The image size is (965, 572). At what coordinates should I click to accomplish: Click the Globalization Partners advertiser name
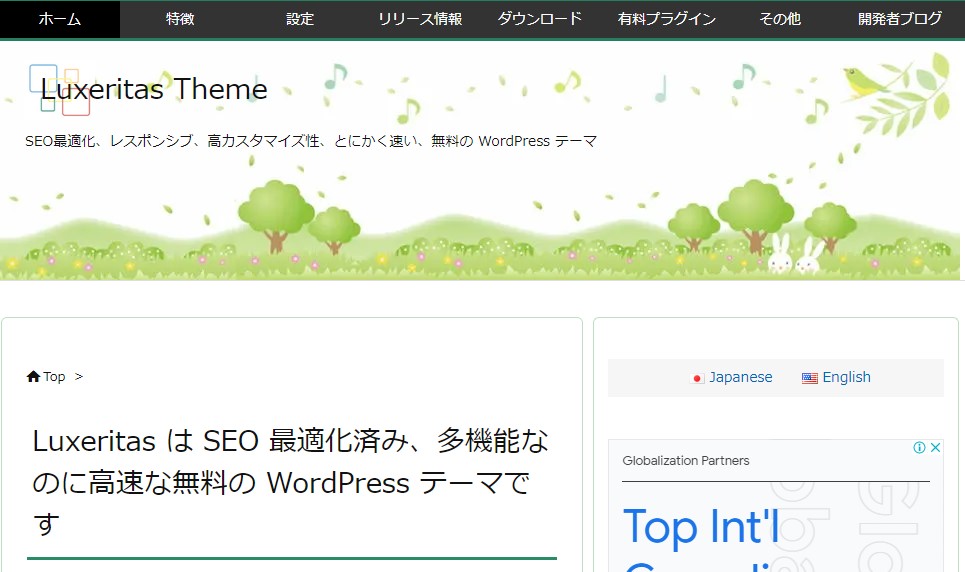click(686, 461)
